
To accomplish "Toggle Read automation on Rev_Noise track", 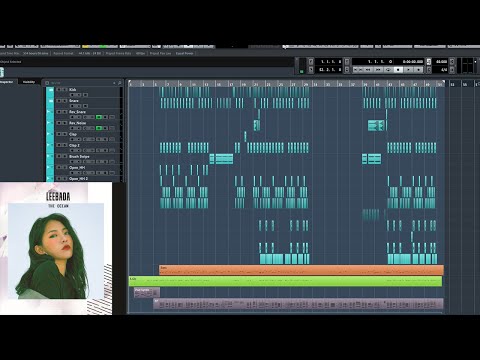I will coord(99,128).
